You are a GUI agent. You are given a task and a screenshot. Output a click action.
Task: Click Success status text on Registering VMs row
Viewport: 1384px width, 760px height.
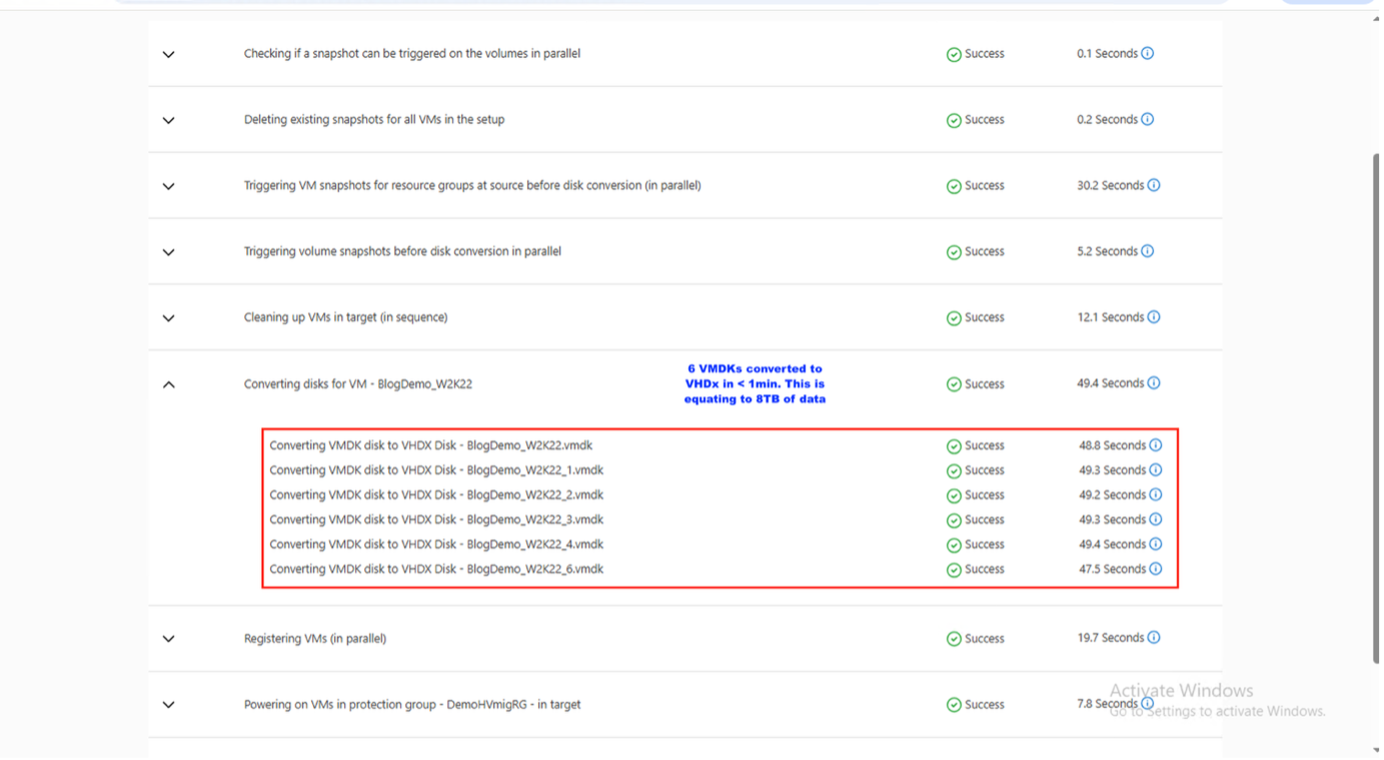985,638
